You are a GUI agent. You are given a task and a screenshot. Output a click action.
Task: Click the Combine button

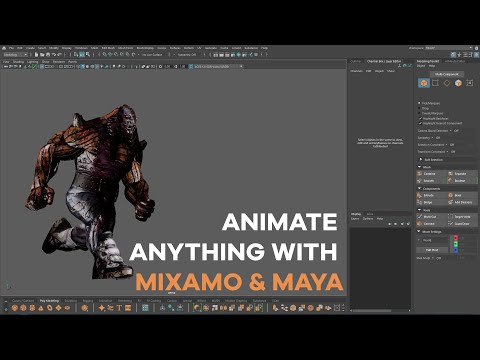[x=432, y=174]
